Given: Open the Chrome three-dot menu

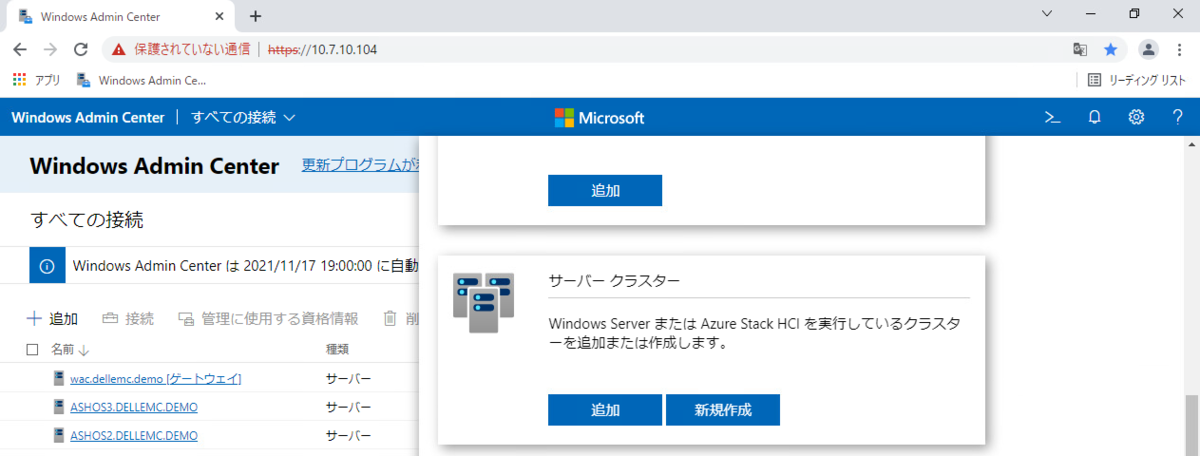Looking at the screenshot, I should coord(1180,49).
